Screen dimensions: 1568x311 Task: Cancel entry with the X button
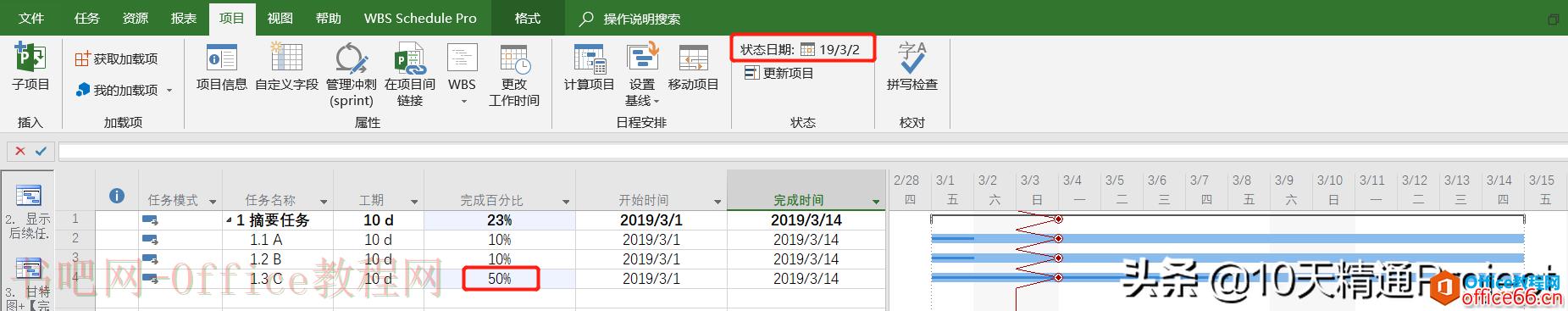[20, 151]
